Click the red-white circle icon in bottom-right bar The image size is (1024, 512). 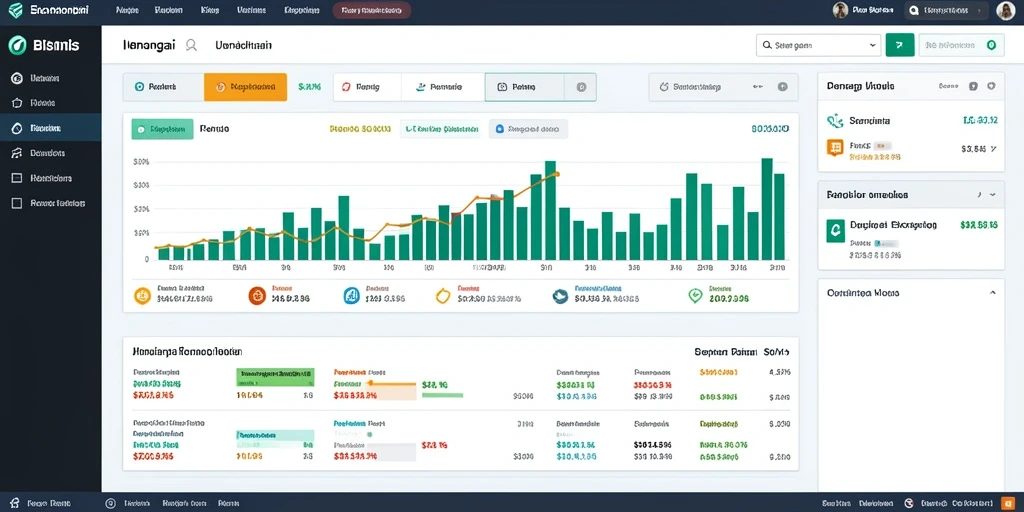click(908, 504)
